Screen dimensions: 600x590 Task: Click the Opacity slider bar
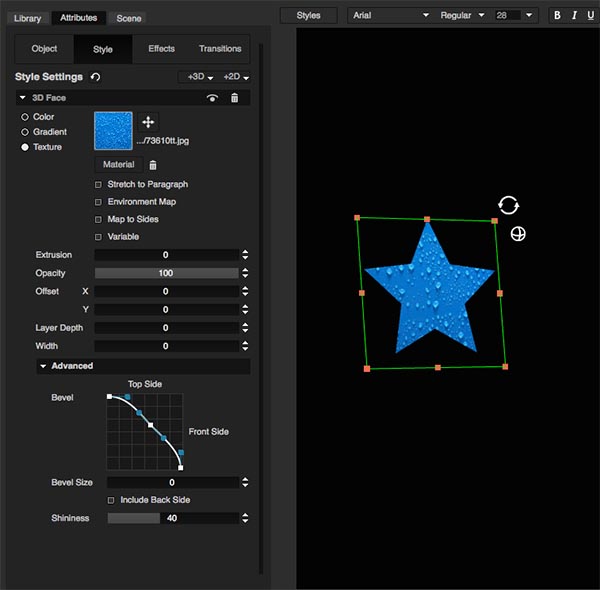[166, 273]
